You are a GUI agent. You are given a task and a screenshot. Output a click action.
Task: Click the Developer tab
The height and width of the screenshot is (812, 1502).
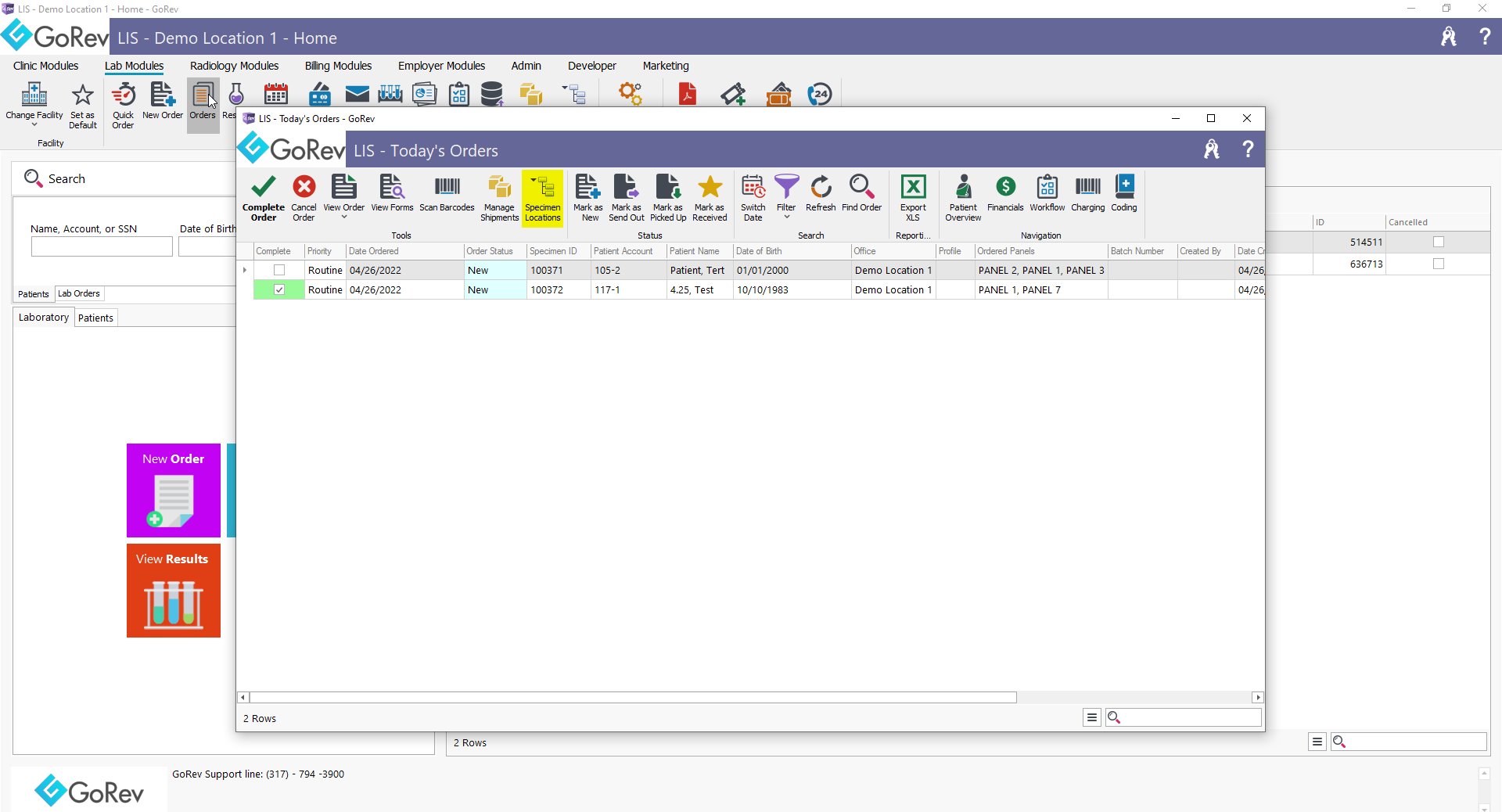pos(591,66)
